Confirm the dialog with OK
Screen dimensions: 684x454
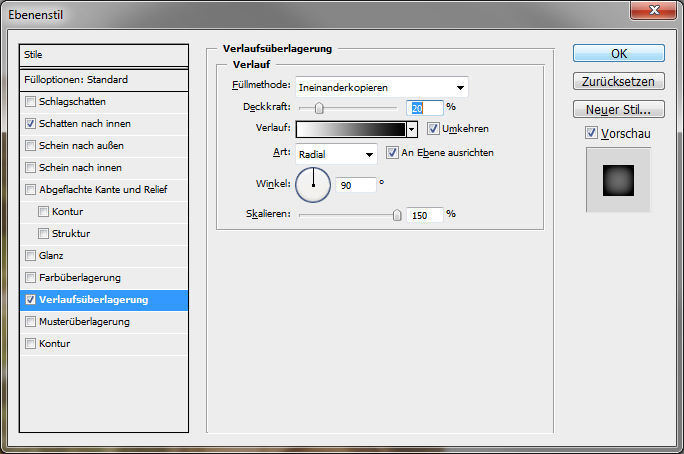point(618,53)
